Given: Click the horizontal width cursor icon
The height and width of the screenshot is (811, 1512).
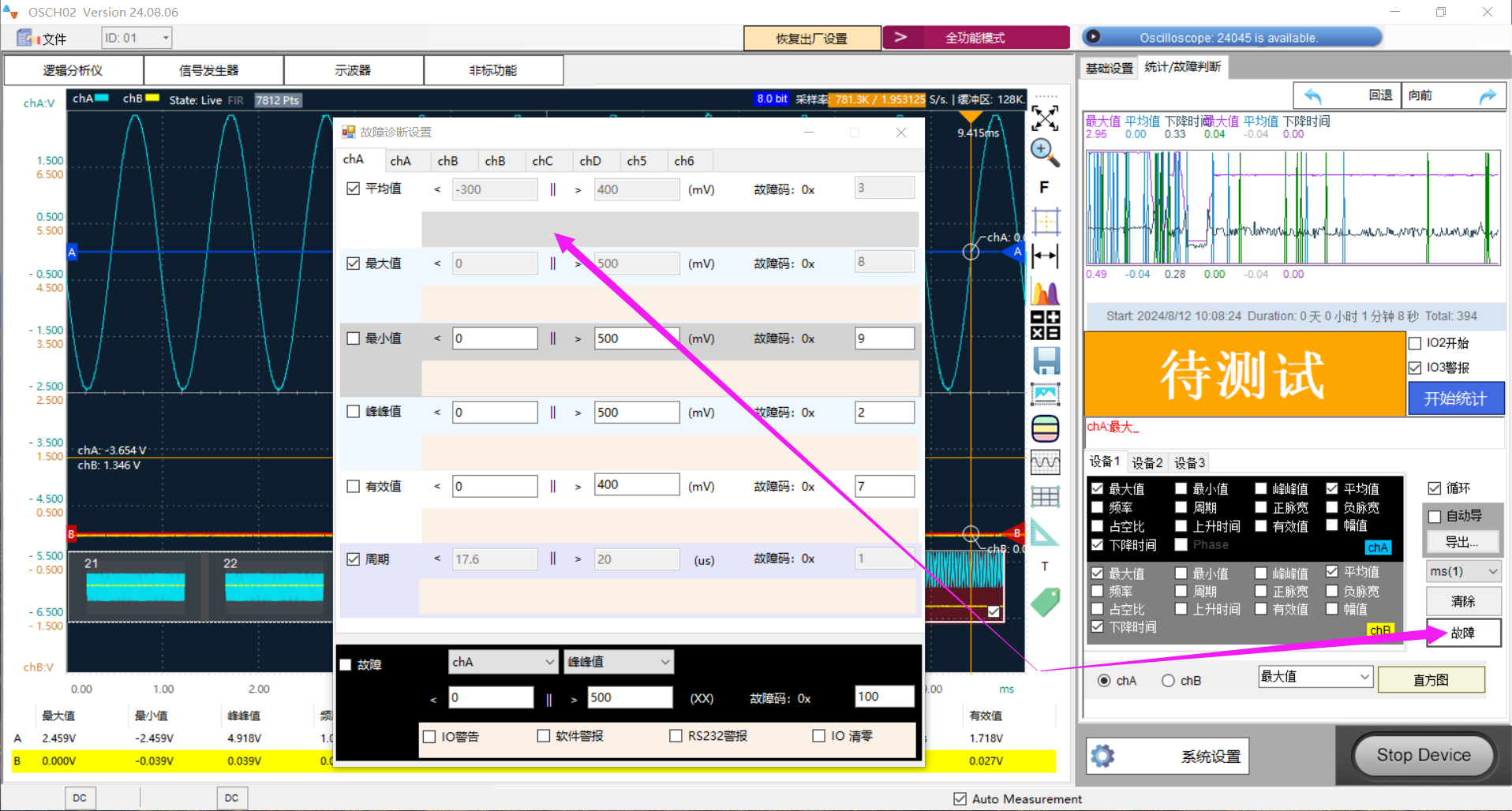Looking at the screenshot, I should 1045,256.
